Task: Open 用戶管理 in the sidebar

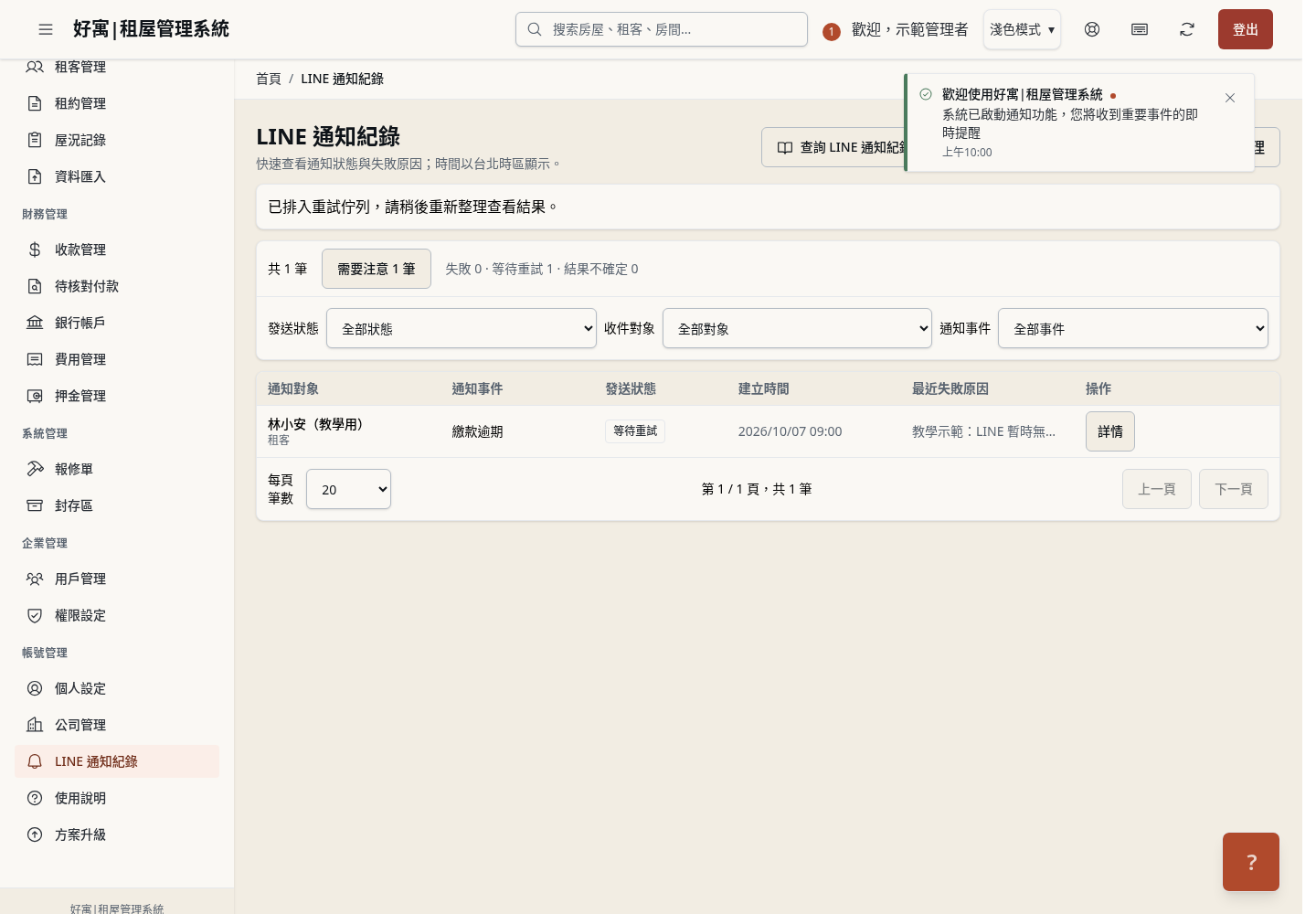Action: [117, 579]
